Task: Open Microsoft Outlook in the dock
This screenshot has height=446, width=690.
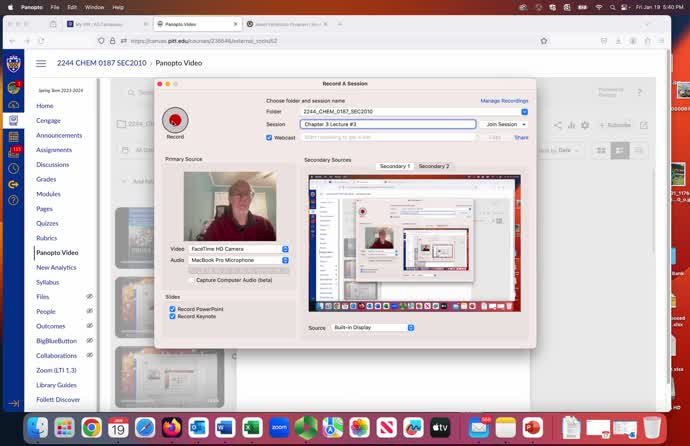Action: click(198, 428)
